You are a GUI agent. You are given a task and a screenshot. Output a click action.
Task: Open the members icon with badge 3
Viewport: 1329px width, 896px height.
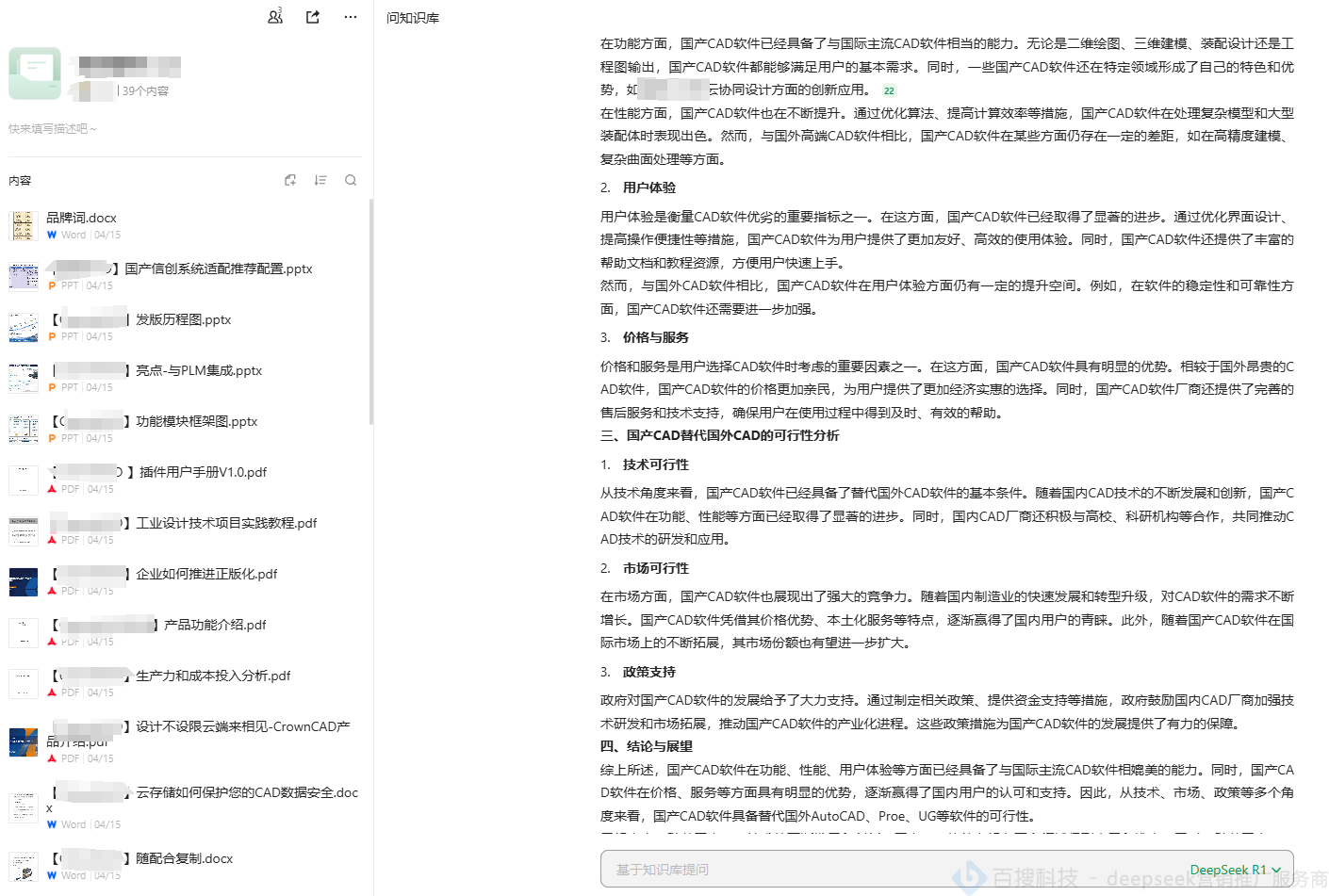click(275, 16)
